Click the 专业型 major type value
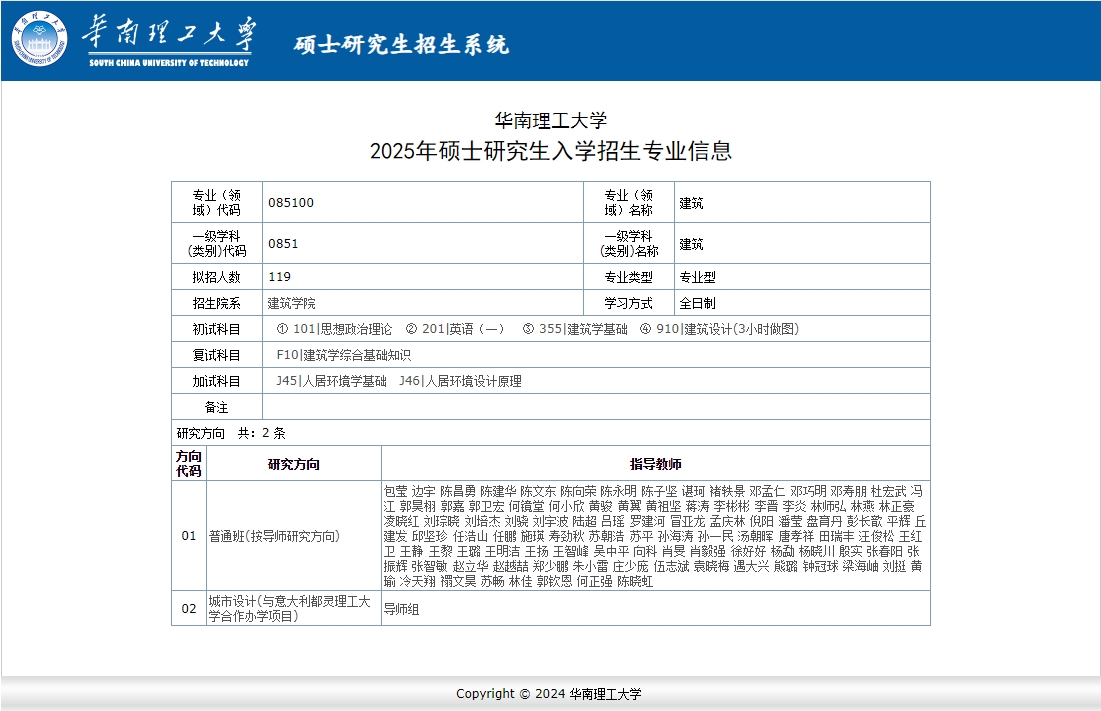 pos(698,277)
